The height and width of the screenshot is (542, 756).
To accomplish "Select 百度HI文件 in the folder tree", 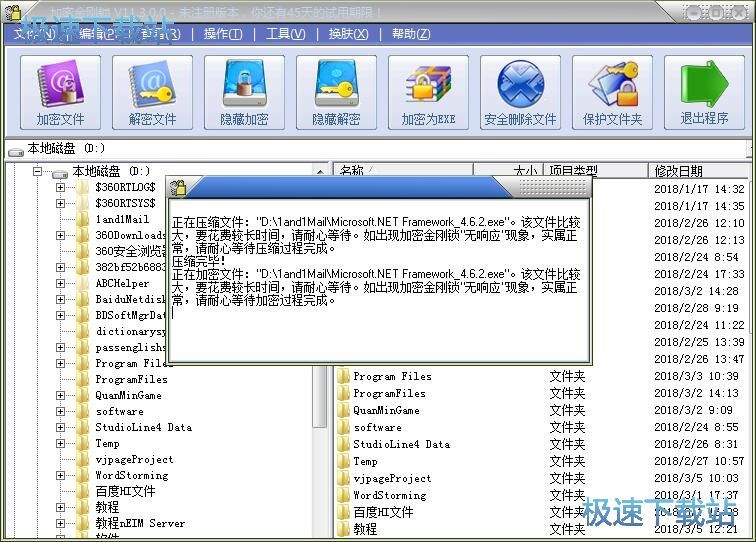I will (x=125, y=491).
